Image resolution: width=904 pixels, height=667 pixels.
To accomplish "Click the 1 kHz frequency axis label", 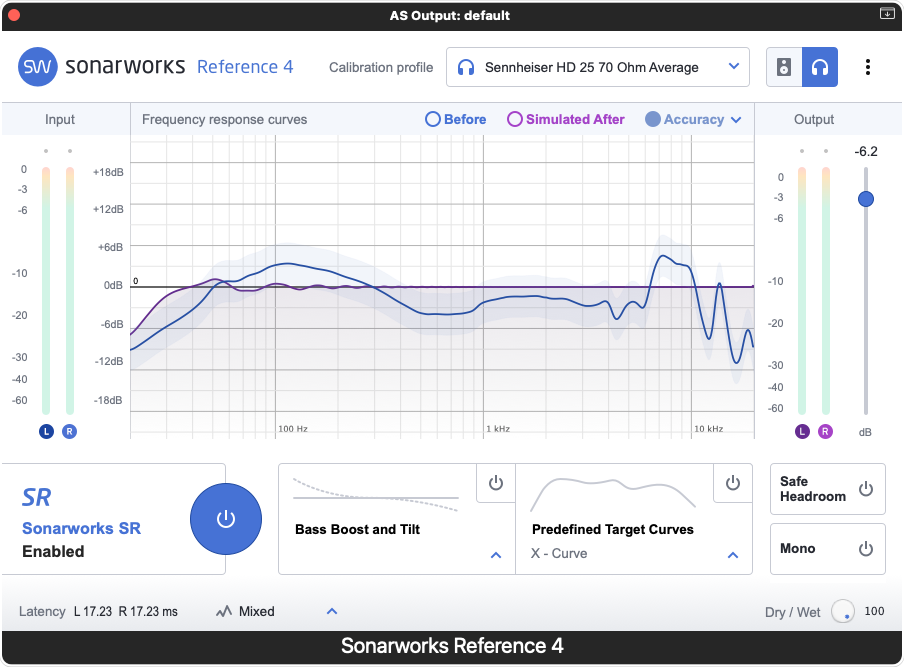I will coord(498,429).
